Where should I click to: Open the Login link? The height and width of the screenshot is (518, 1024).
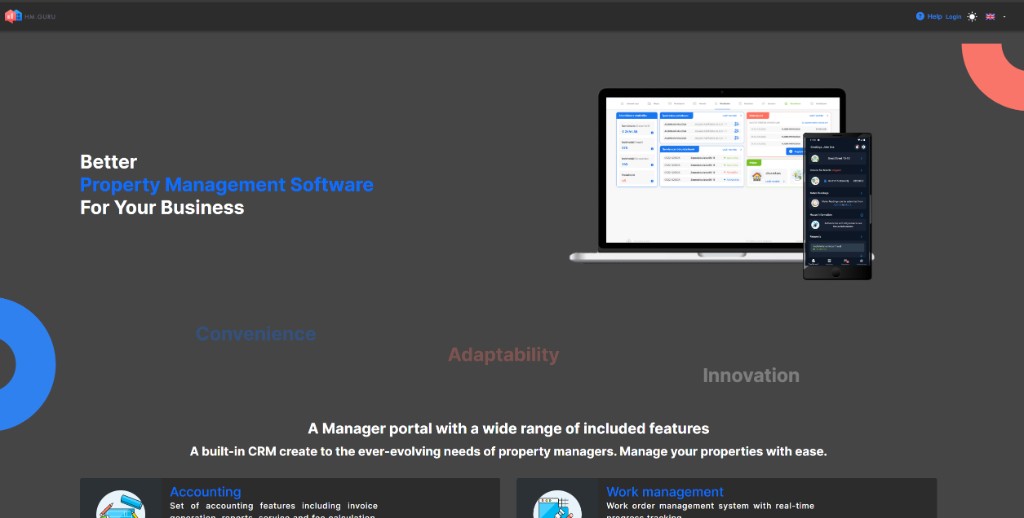coord(953,17)
